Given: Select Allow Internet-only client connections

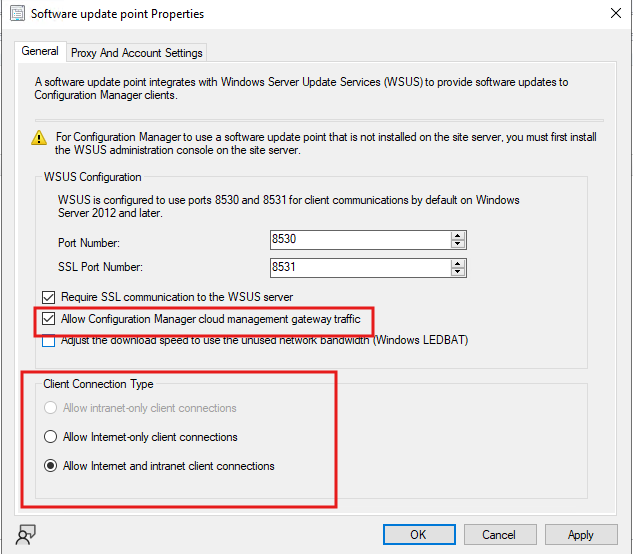Looking at the screenshot, I should [x=49, y=437].
